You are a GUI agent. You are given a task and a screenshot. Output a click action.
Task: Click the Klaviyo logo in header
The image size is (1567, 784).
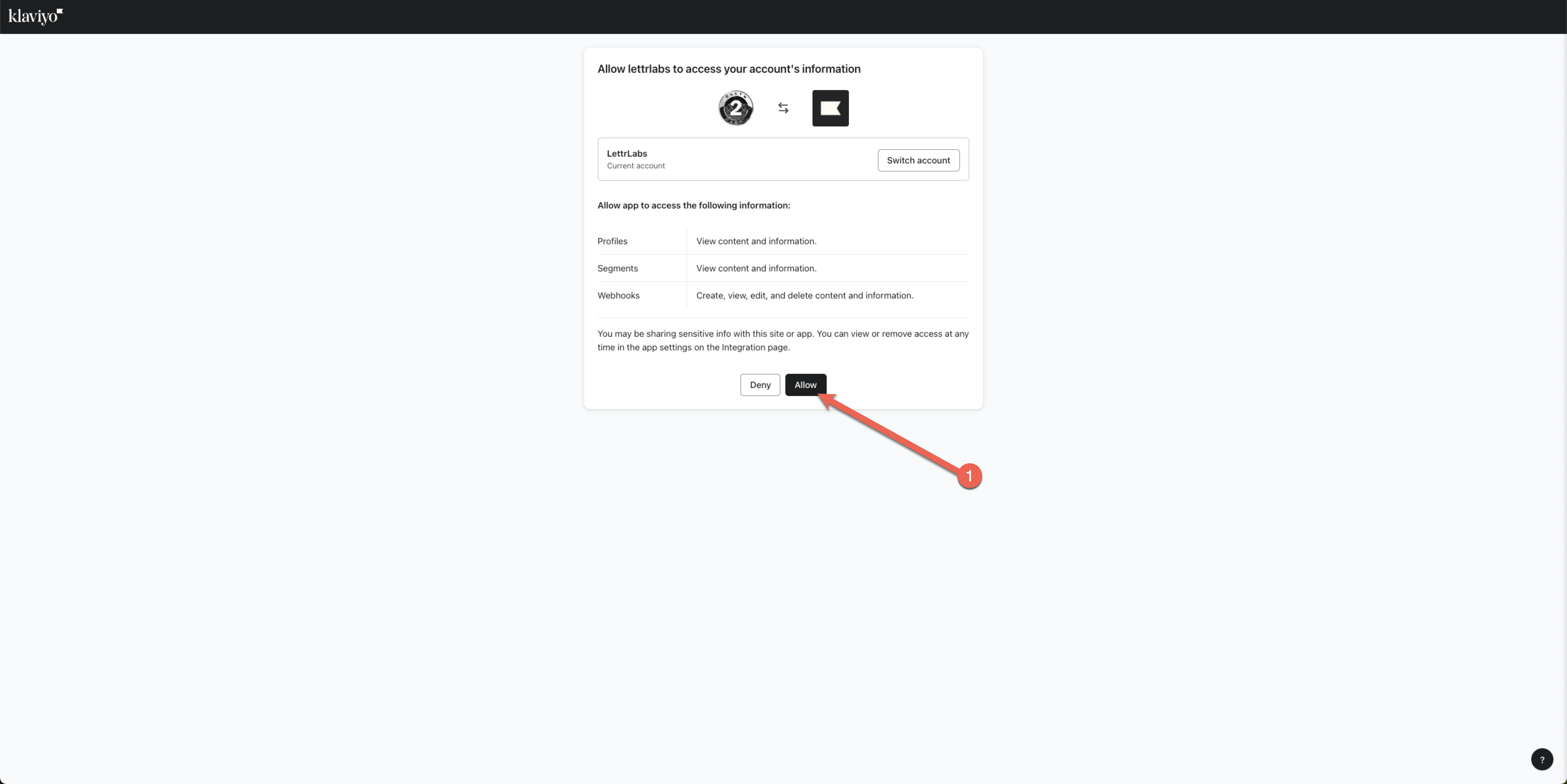click(35, 16)
